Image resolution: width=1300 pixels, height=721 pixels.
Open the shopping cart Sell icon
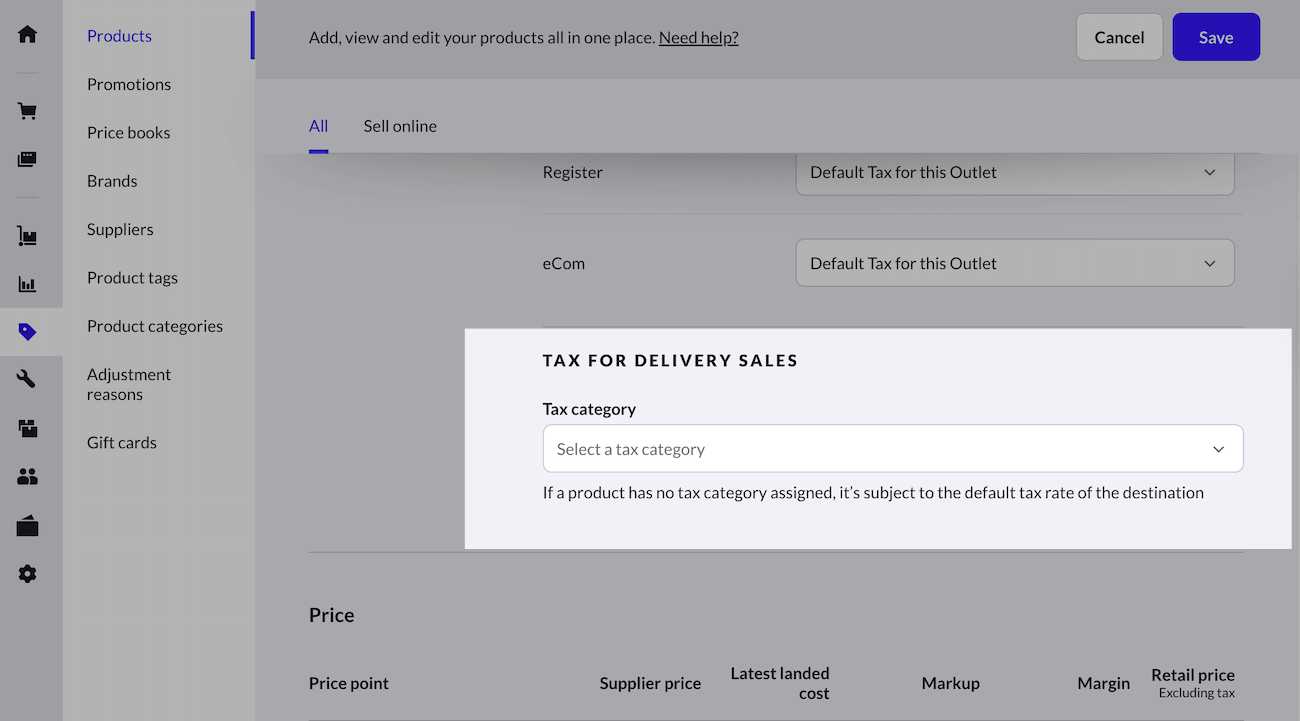[x=27, y=111]
